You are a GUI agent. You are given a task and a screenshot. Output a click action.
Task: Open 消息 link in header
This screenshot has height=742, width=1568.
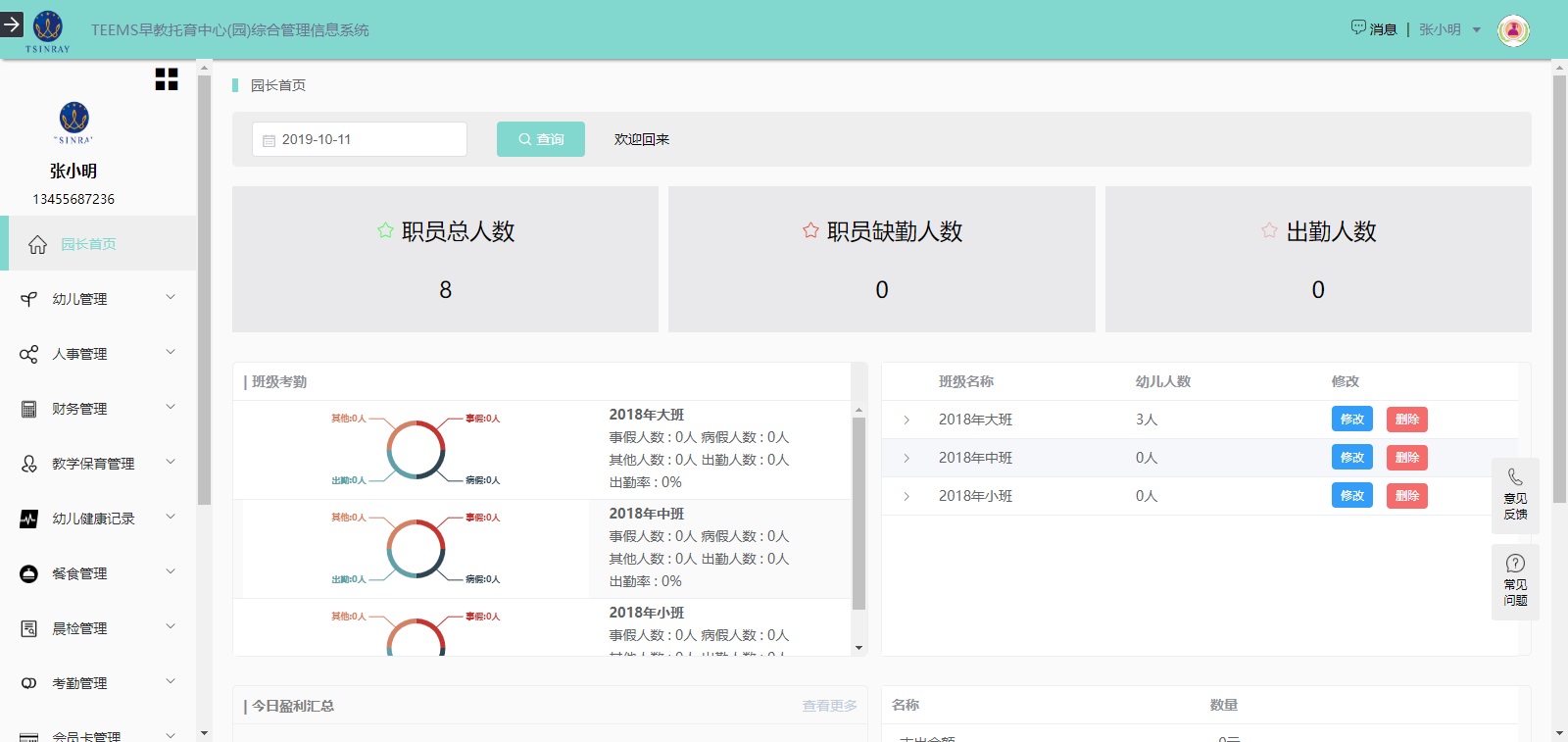[x=1383, y=29]
